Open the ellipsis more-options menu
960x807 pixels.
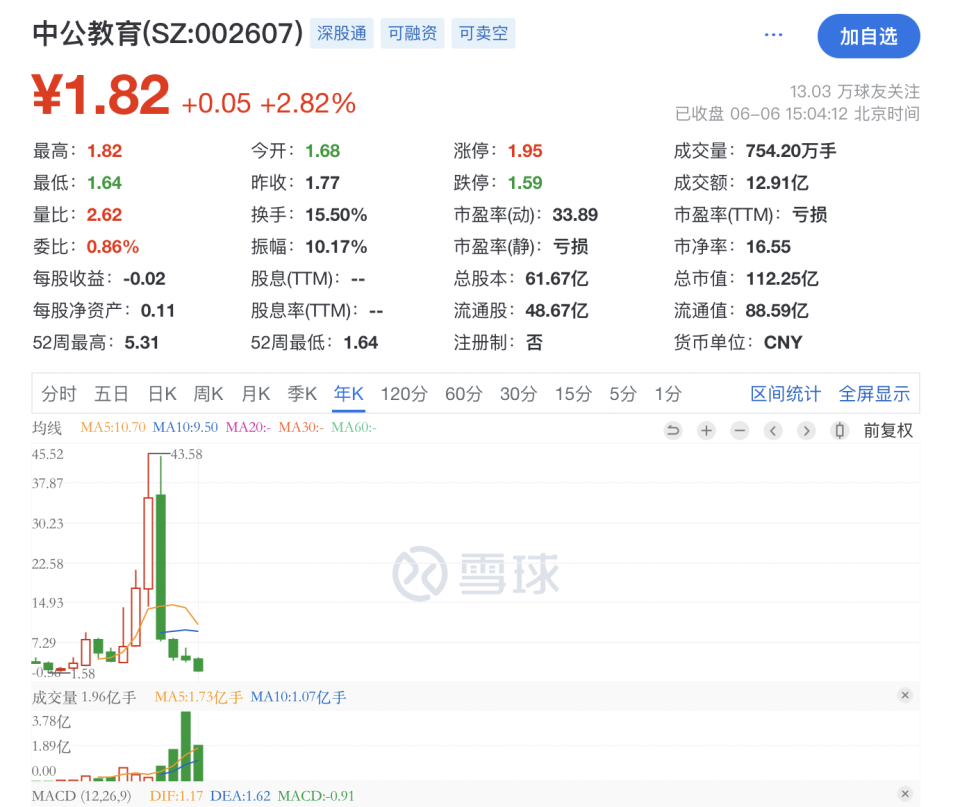[773, 33]
